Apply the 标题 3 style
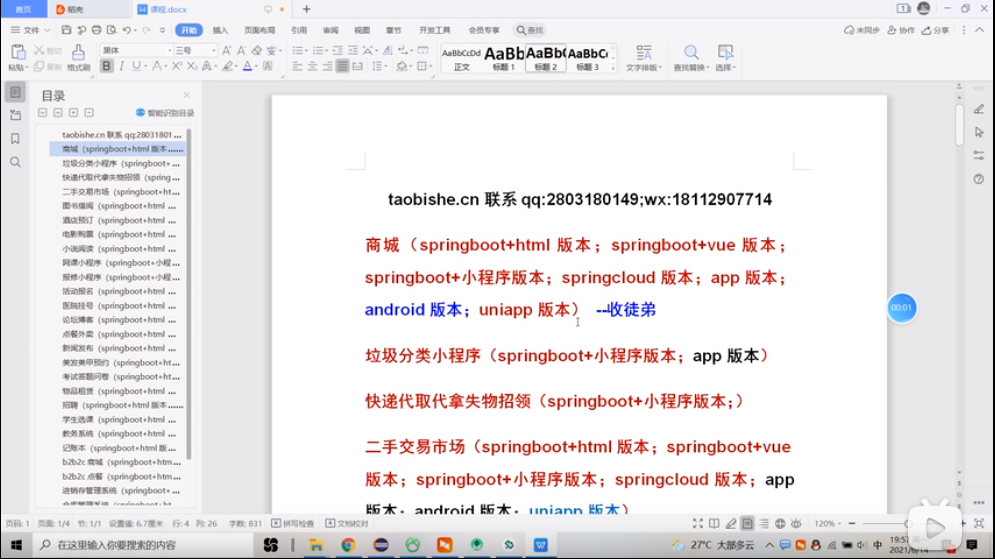 (588, 58)
